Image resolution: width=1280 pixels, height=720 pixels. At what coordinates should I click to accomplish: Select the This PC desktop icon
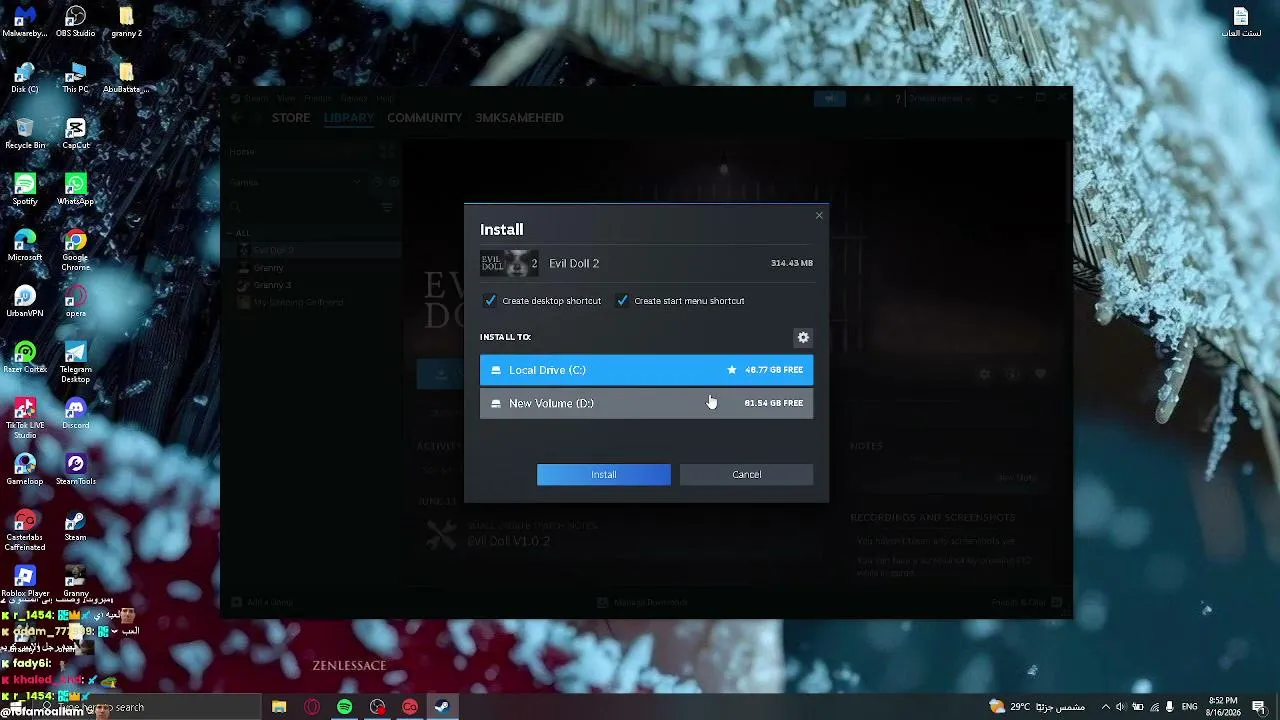click(x=75, y=78)
